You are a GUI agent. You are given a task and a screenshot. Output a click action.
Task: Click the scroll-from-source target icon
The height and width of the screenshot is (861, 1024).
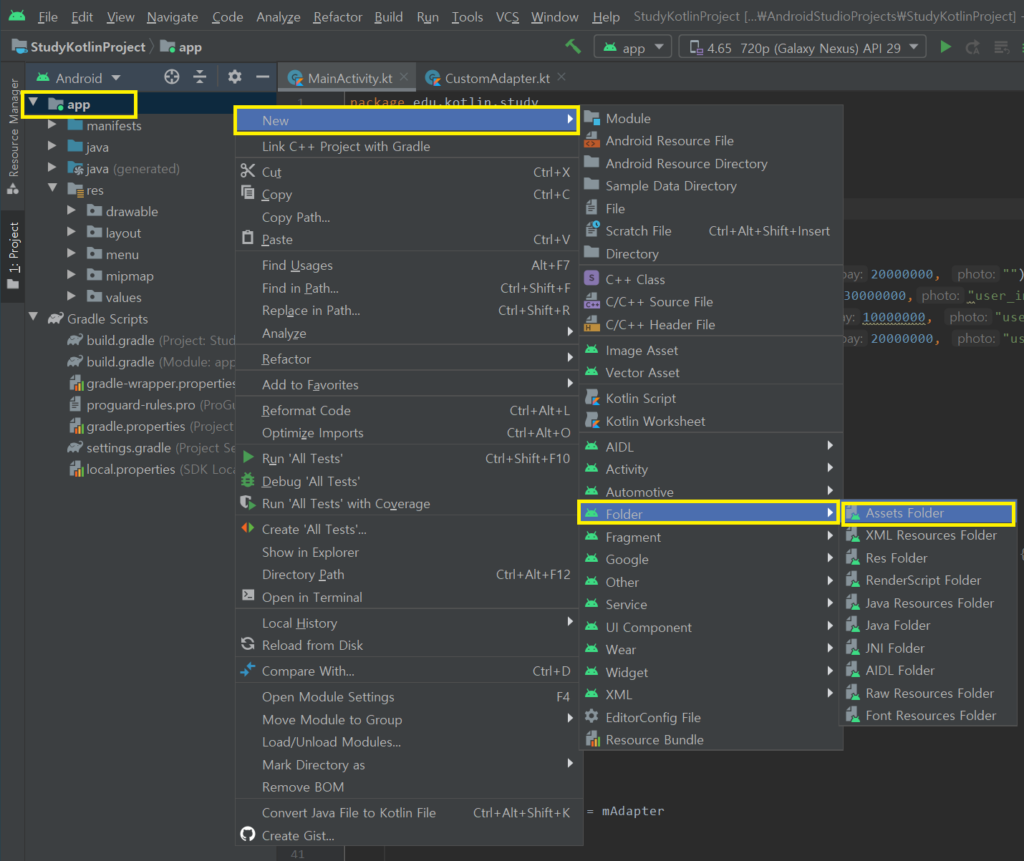click(171, 77)
